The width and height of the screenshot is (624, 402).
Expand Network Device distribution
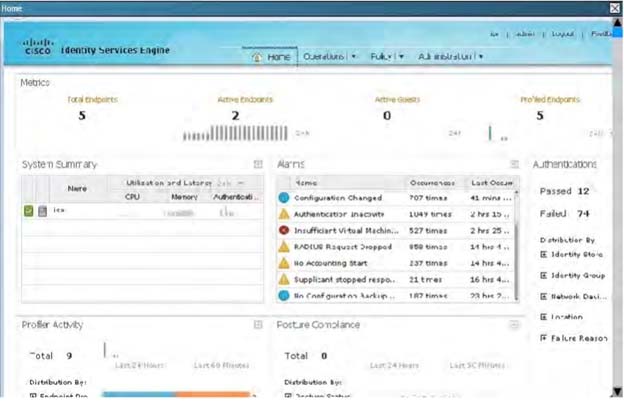click(x=544, y=297)
